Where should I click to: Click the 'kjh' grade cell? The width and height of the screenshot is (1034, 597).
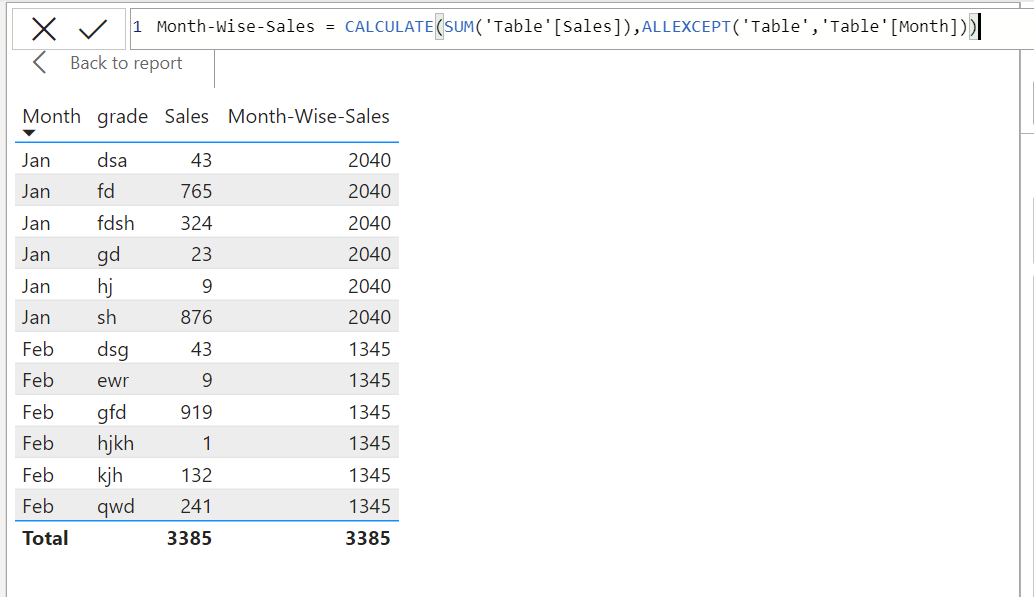pos(109,476)
